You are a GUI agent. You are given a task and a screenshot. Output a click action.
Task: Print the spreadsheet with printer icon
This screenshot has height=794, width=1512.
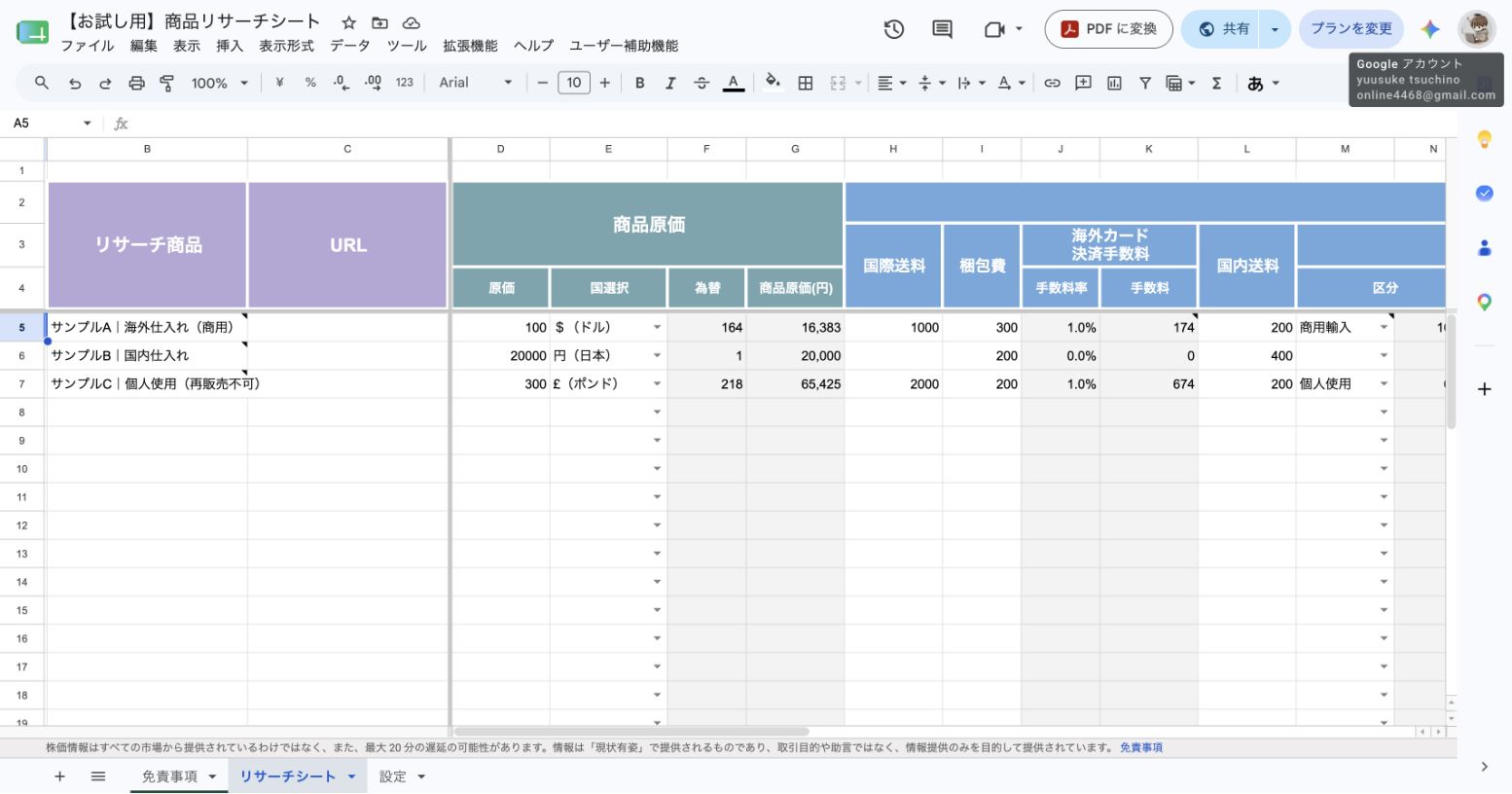point(136,84)
